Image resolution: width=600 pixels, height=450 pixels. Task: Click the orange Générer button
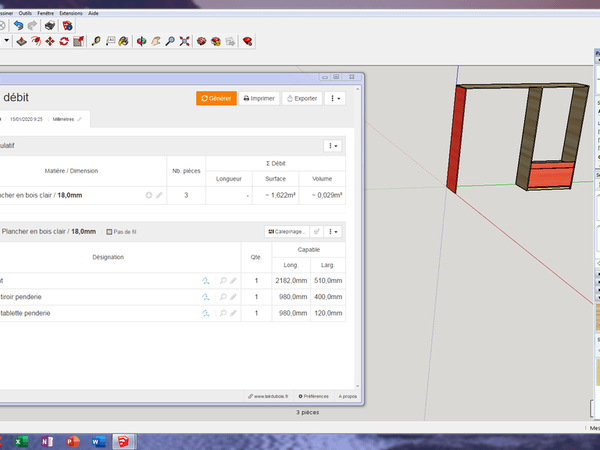[217, 98]
